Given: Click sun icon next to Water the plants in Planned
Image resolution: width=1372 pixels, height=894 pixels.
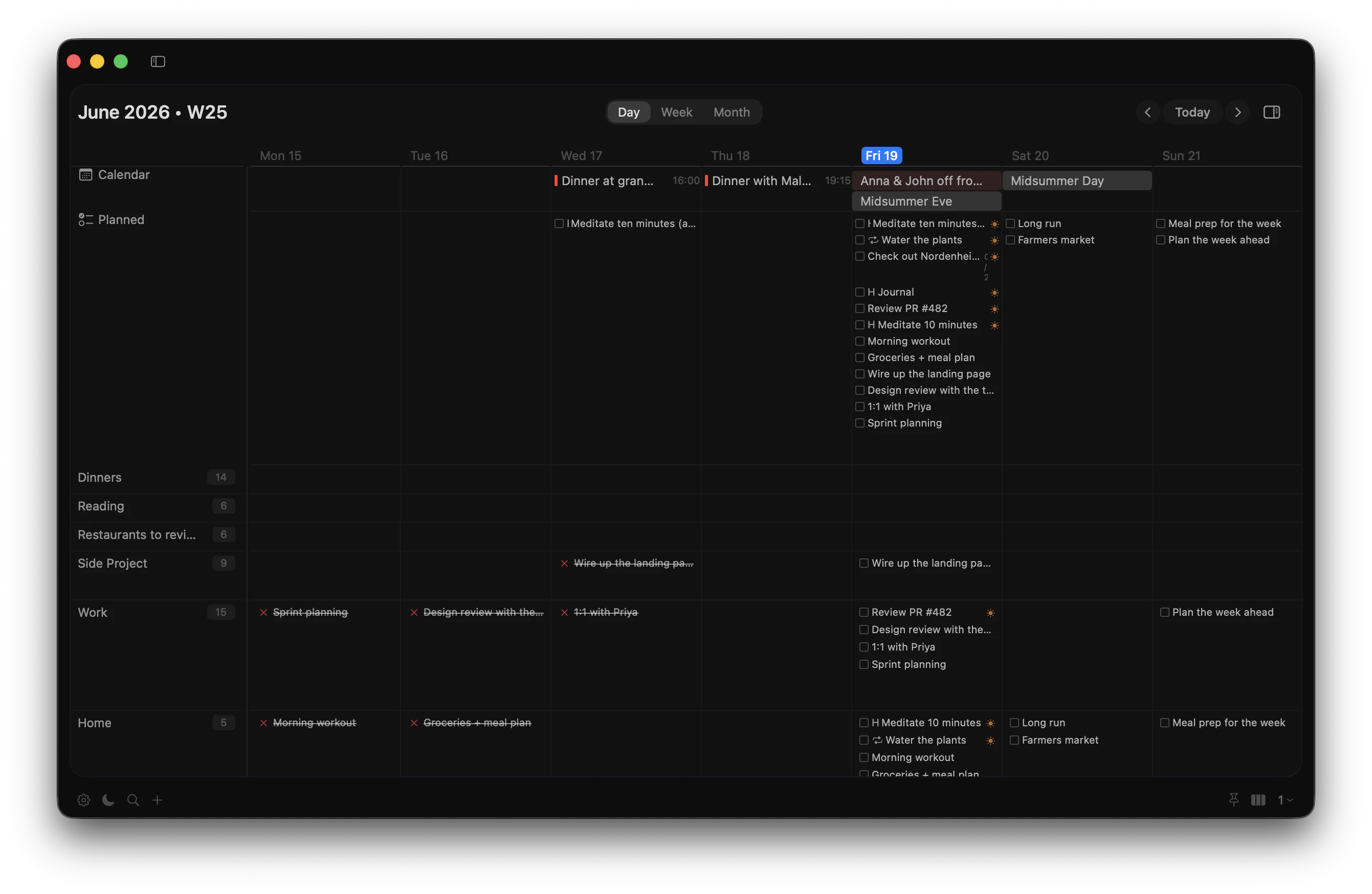Looking at the screenshot, I should click(994, 240).
